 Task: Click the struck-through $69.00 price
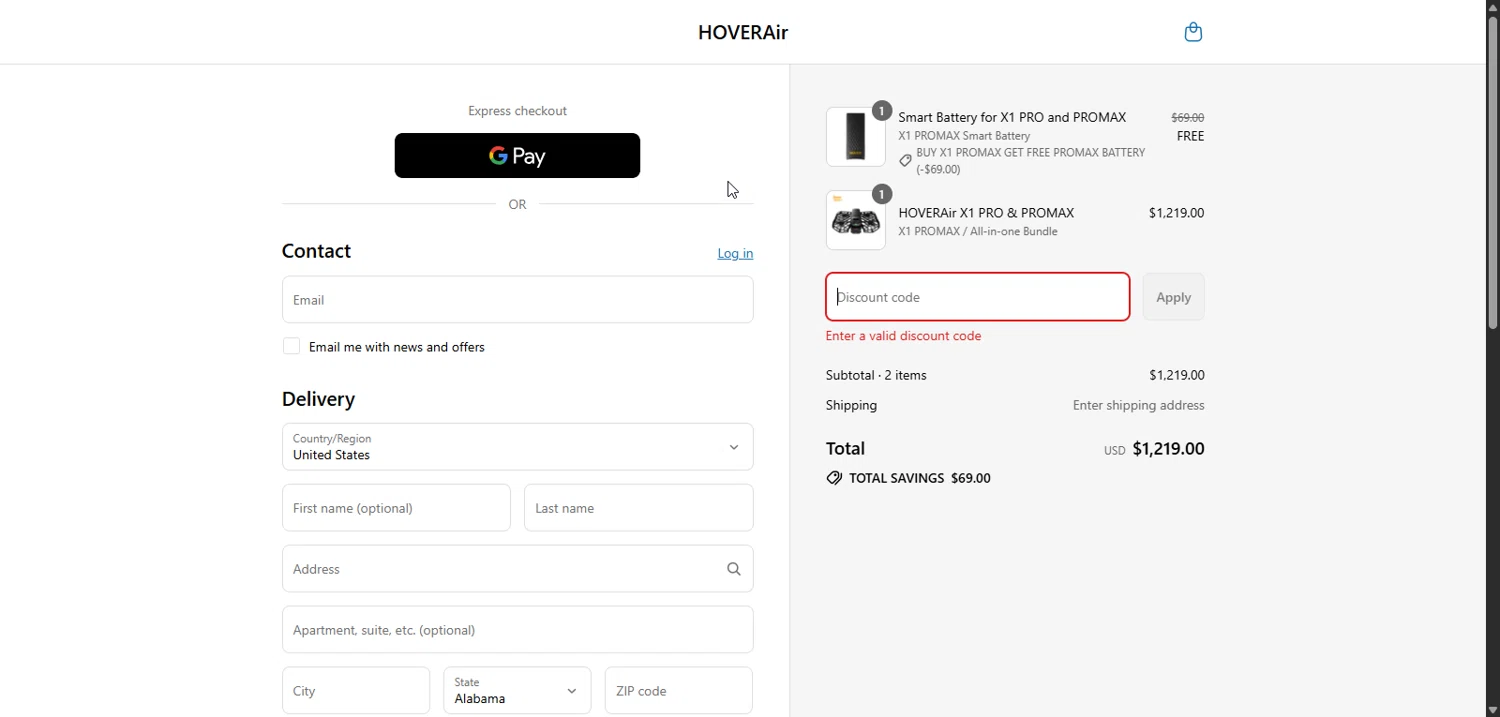(1187, 117)
